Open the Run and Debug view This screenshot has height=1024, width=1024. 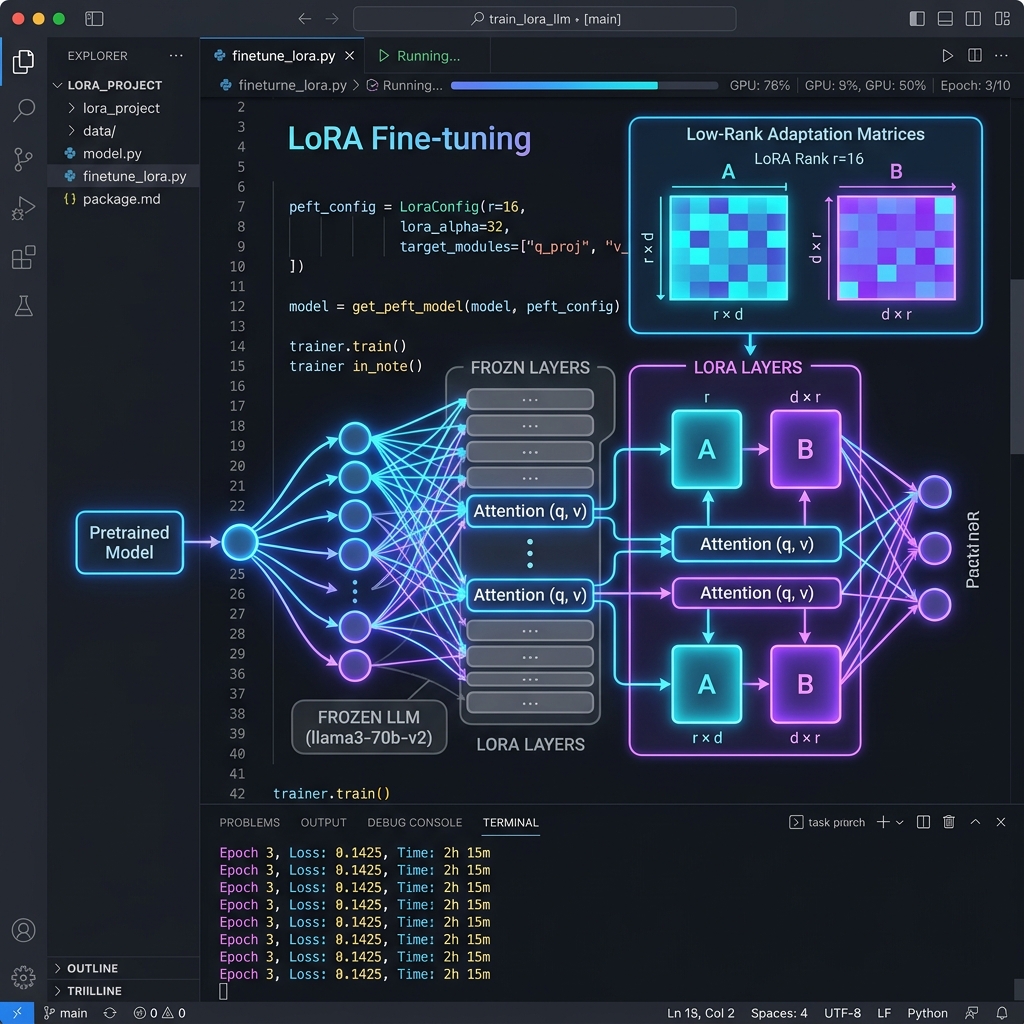pos(24,208)
